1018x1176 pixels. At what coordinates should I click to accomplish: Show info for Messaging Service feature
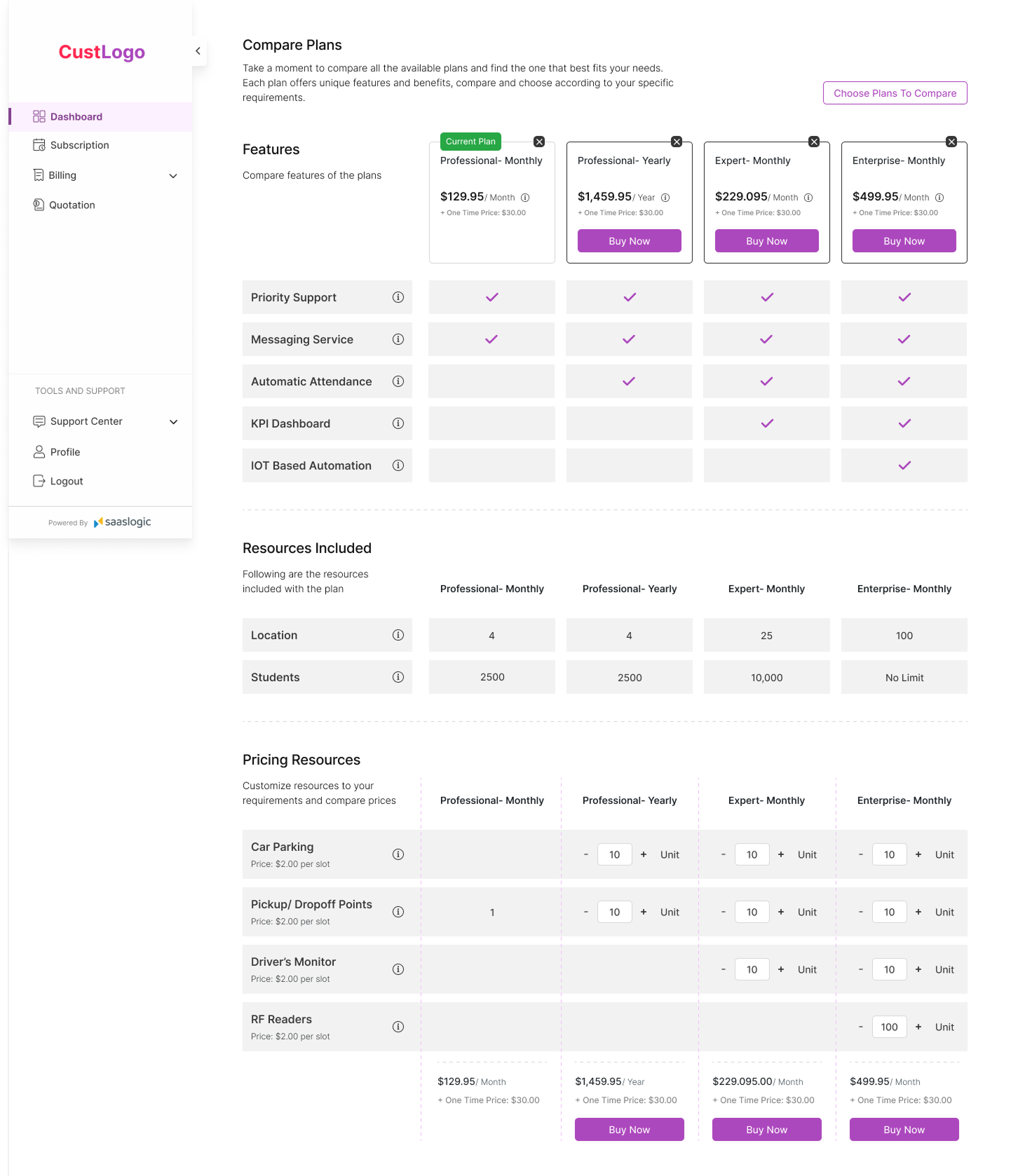click(x=398, y=339)
